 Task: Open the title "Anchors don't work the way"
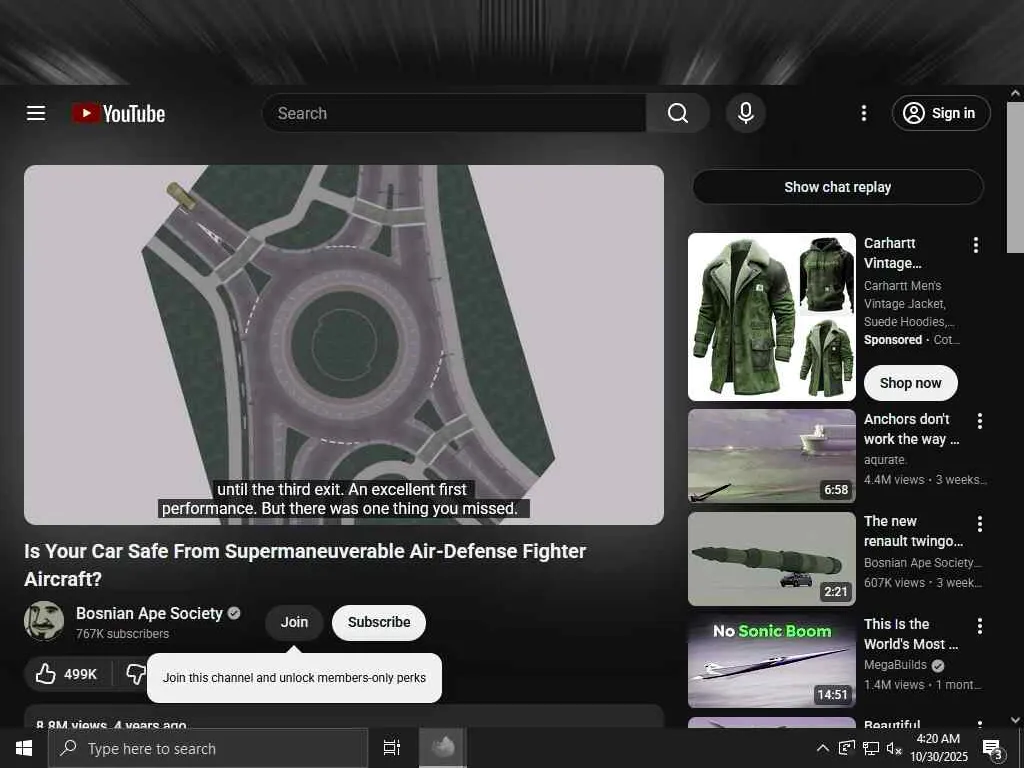[x=912, y=429]
